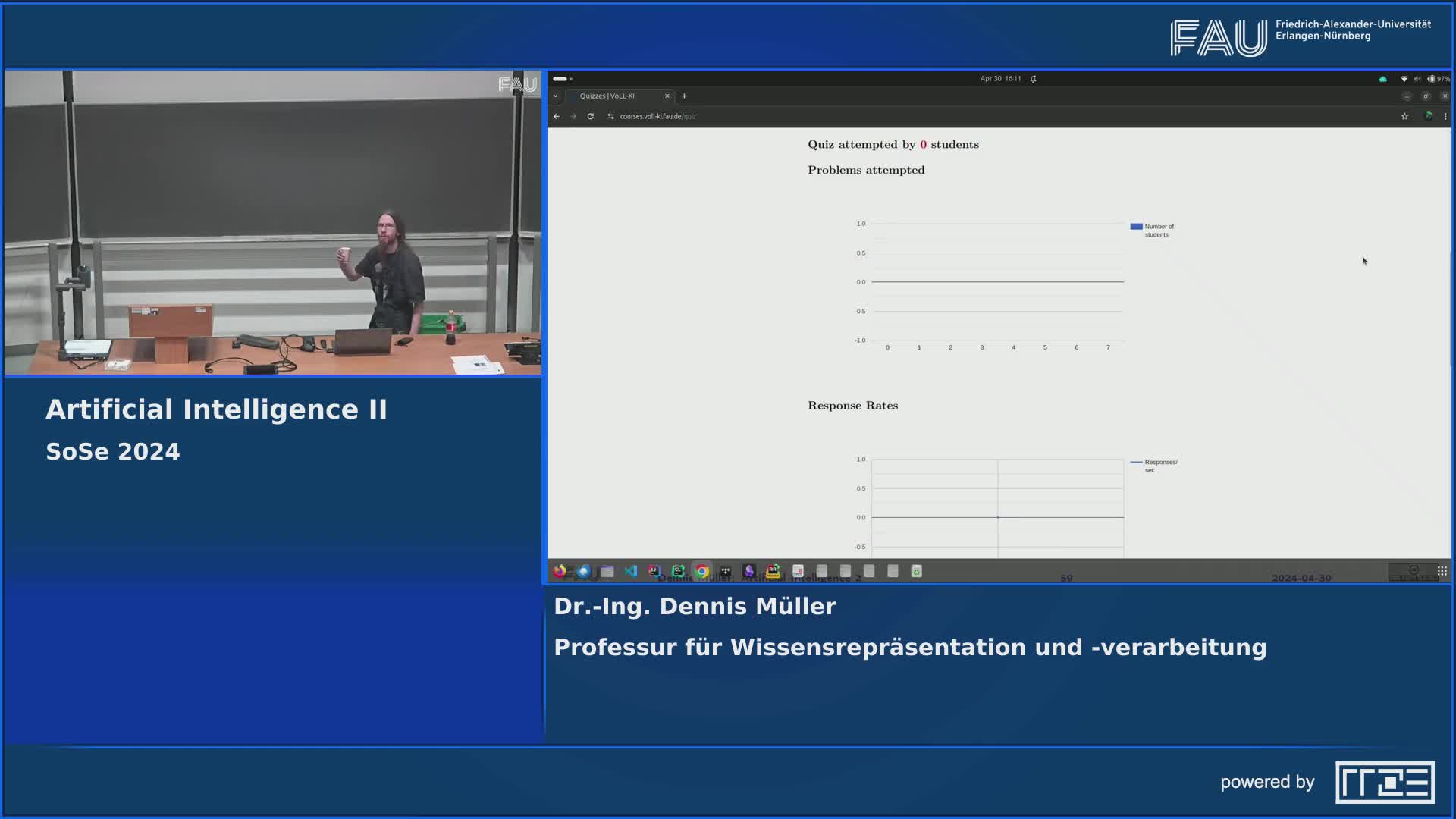1456x819 pixels.
Task: Open Chrome's three-dot menu
Action: 1443,116
